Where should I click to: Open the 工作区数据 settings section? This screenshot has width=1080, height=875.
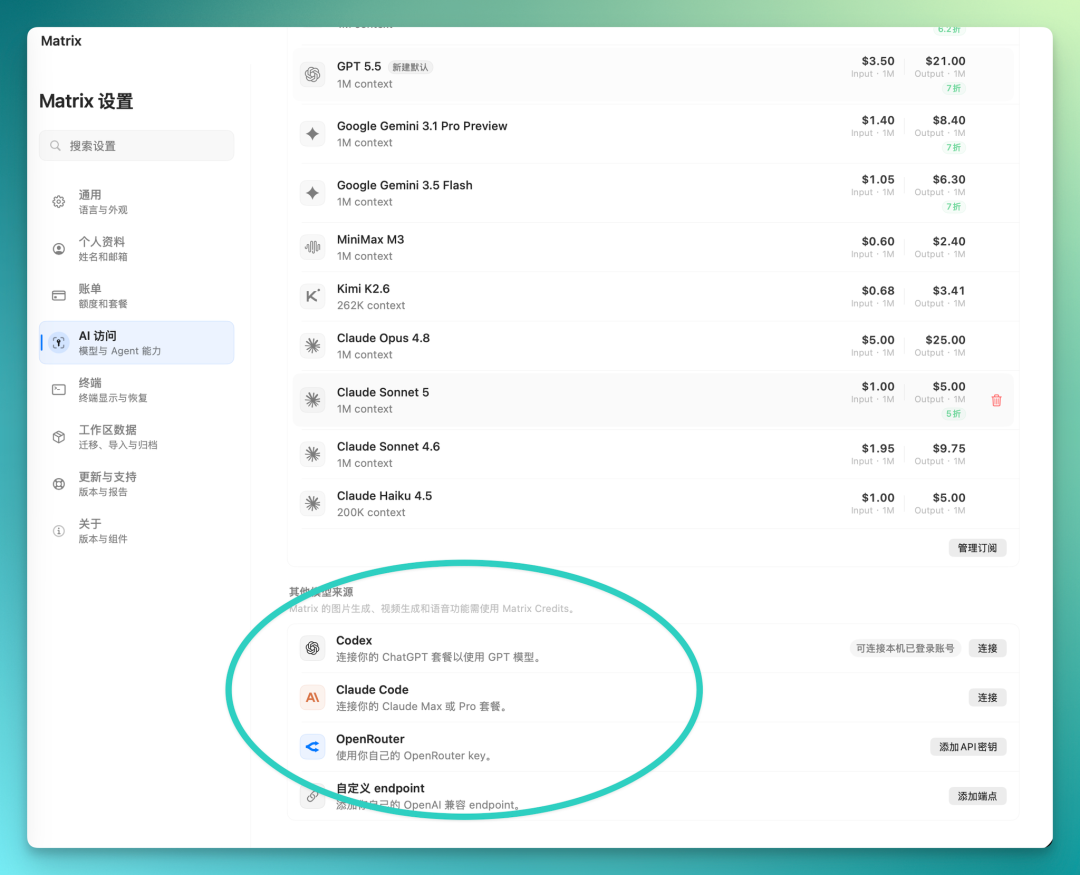(x=136, y=437)
